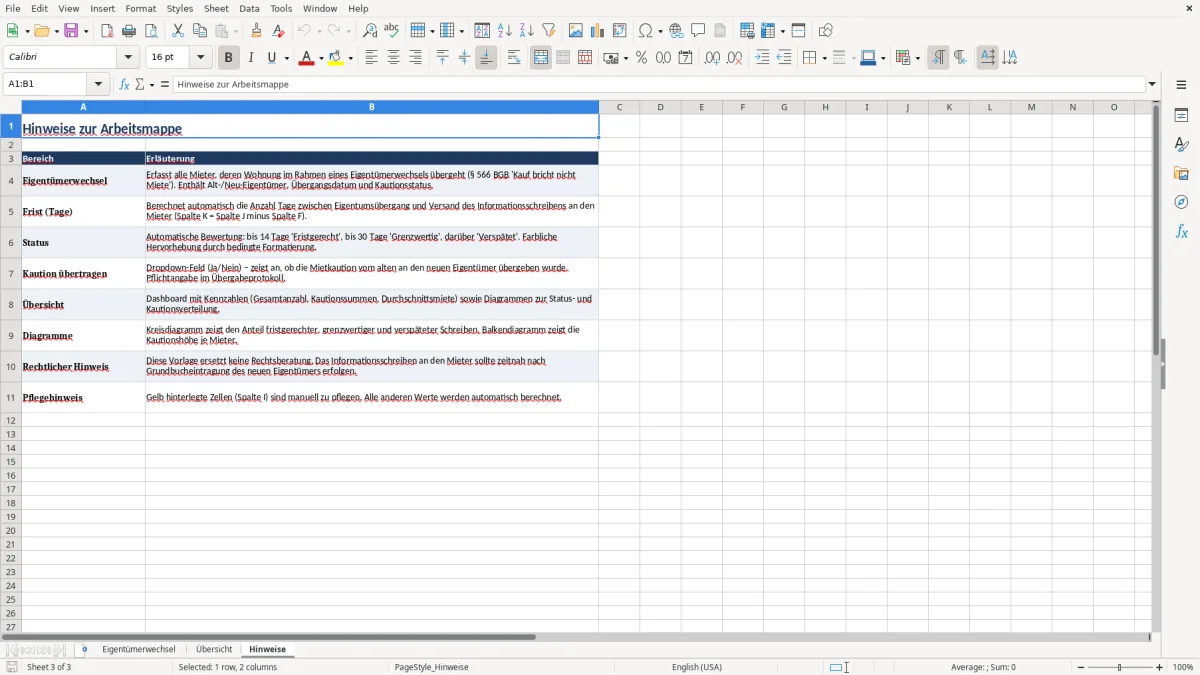Click the Spelling check icon

click(x=392, y=31)
